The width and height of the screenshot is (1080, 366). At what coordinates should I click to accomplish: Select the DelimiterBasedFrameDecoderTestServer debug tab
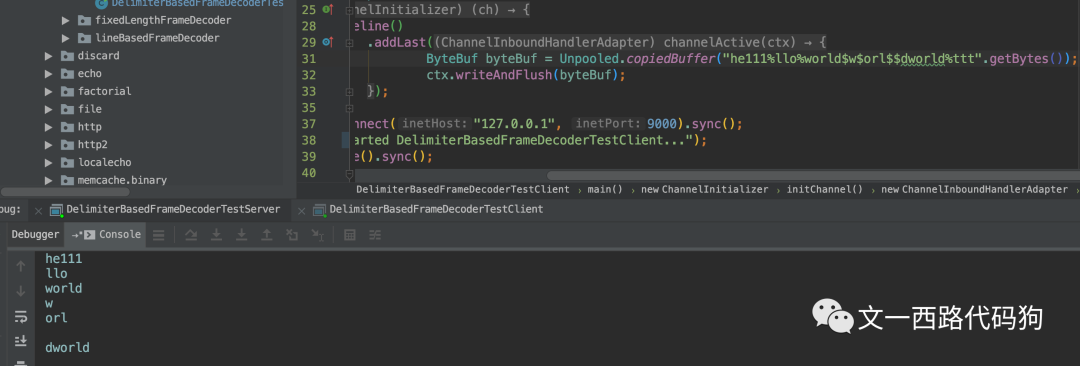coord(165,209)
